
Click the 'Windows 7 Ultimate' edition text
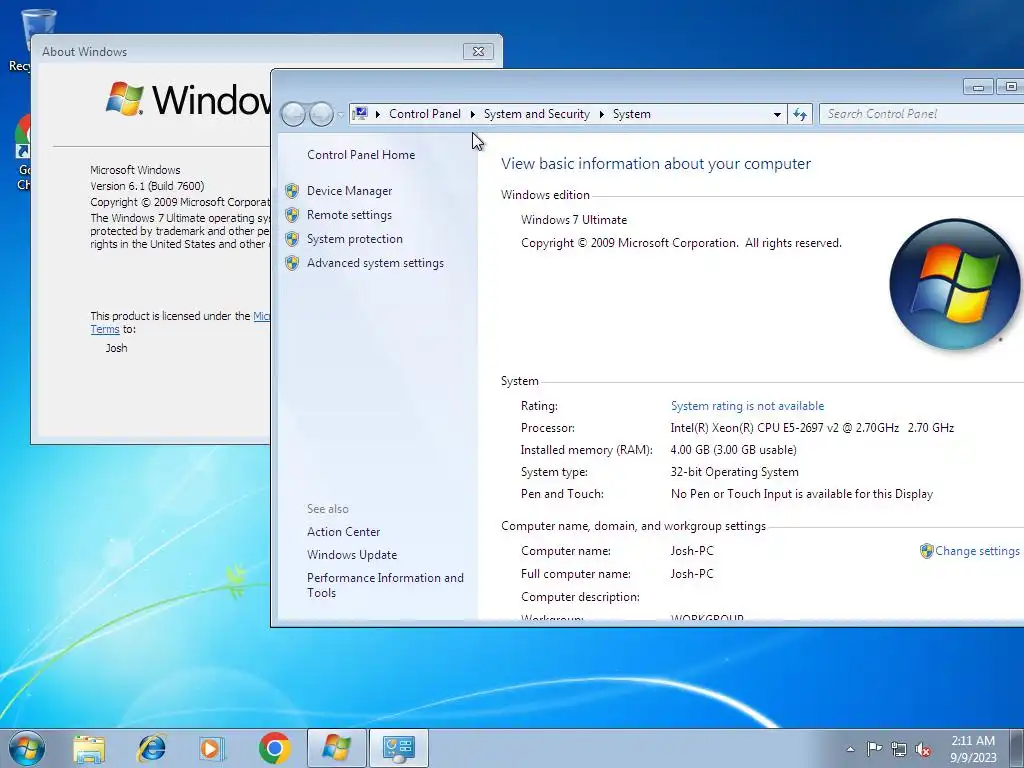(574, 220)
